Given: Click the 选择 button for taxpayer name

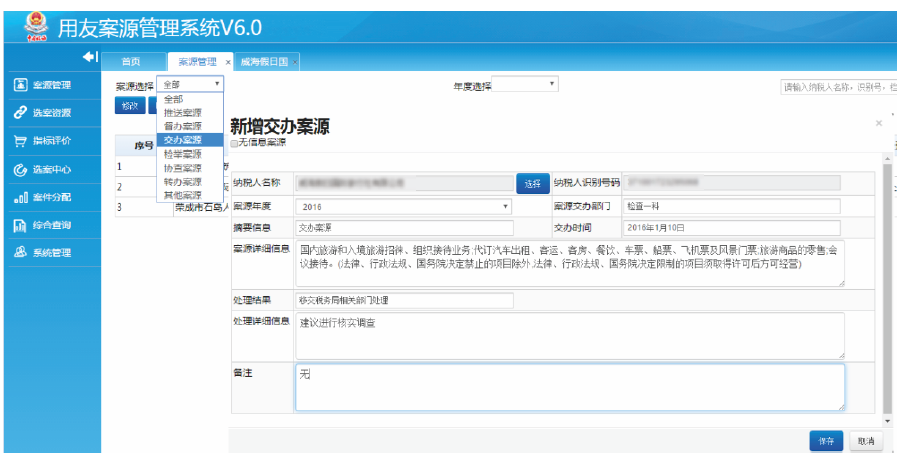Looking at the screenshot, I should 533,183.
